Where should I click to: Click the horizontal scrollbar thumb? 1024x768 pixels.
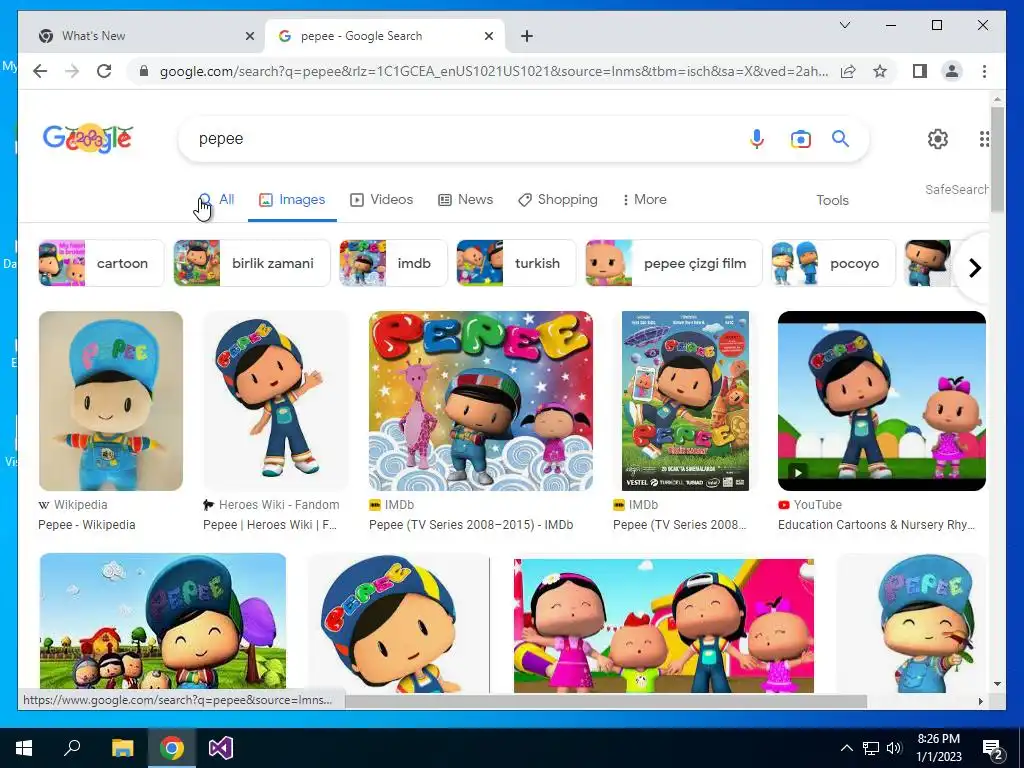[605, 701]
